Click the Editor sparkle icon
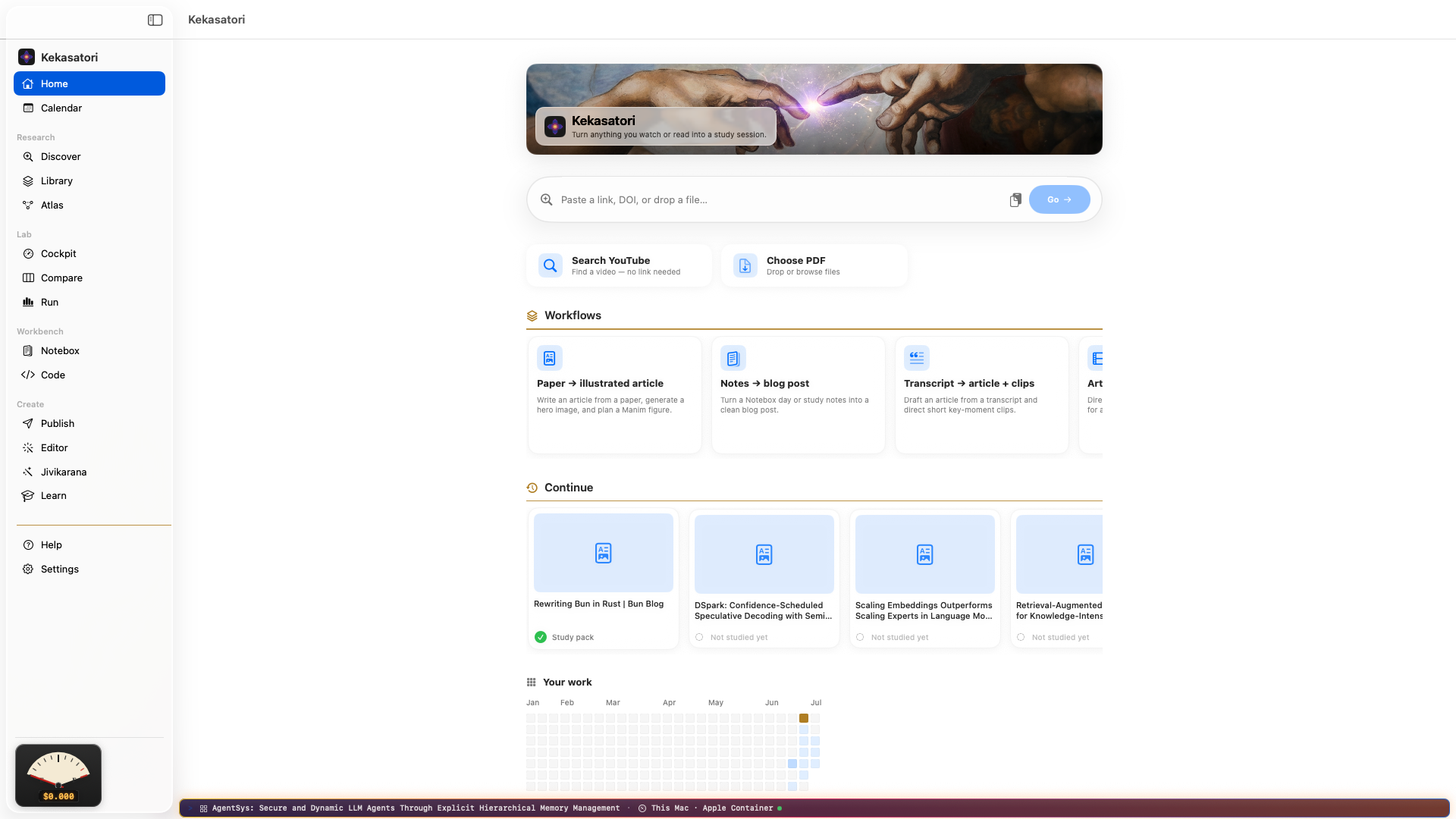 point(28,447)
